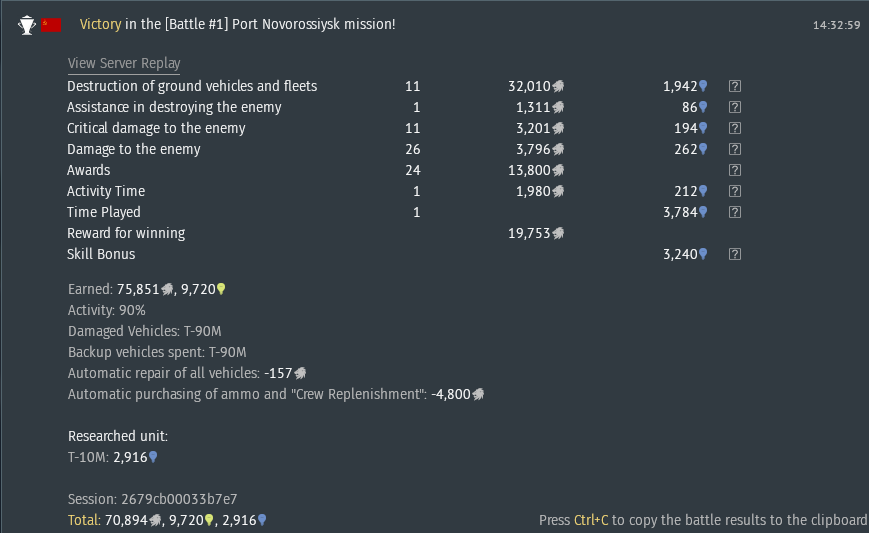Click the Researched unit T-10M entry
Screen dimensions: 869x533
pyautogui.click(x=113, y=457)
